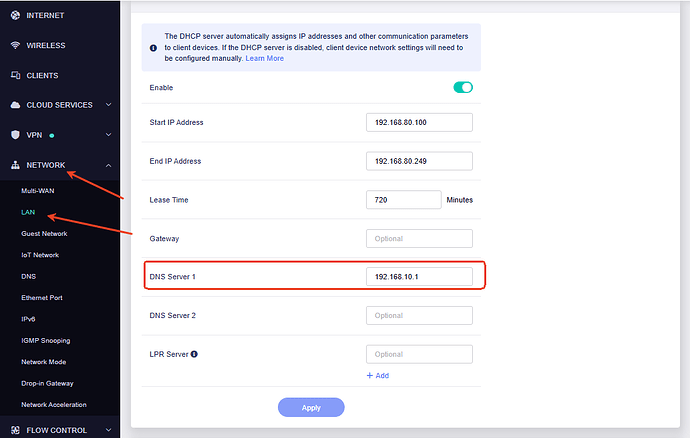Select the IGMP Snooping menu item
This screenshot has height=438, width=690.
46,341
